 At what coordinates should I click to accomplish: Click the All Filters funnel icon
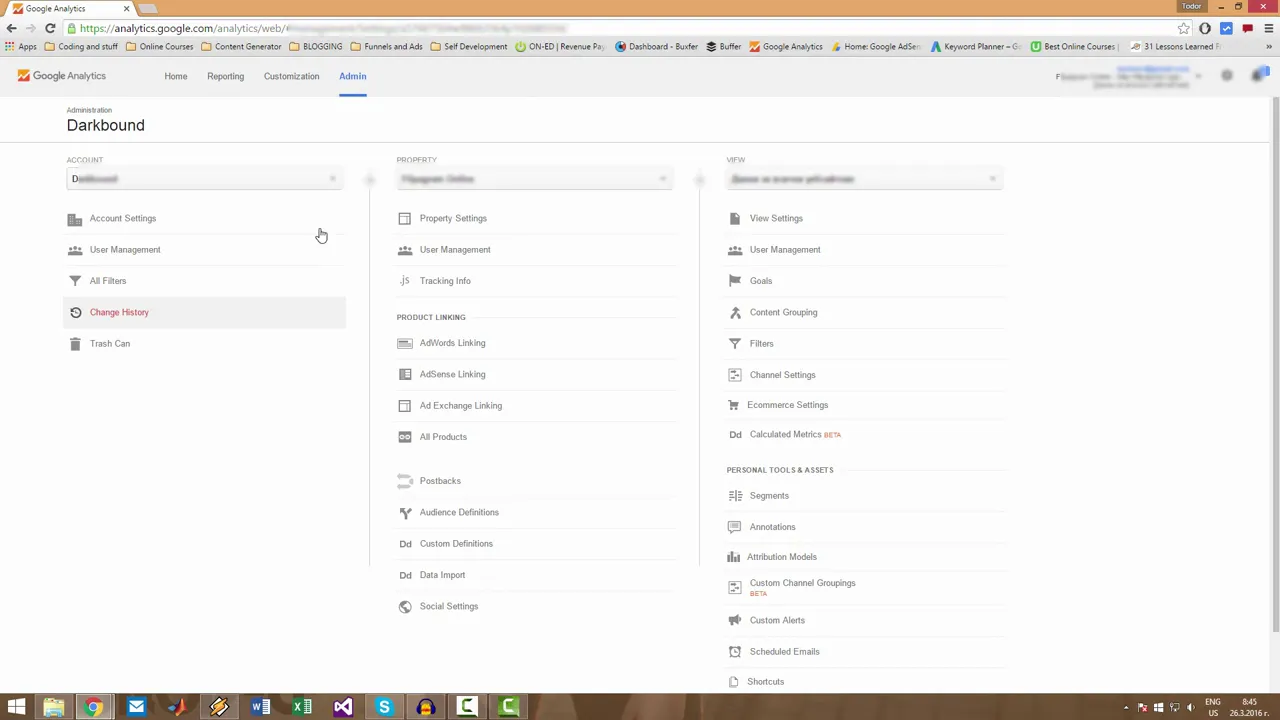(x=75, y=281)
